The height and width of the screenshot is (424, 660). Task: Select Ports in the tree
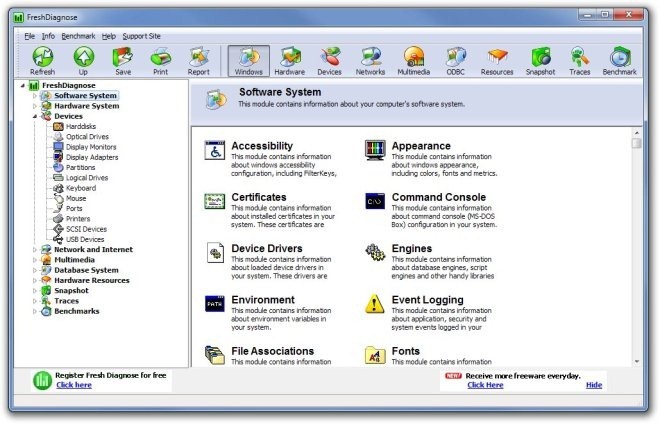pos(74,209)
